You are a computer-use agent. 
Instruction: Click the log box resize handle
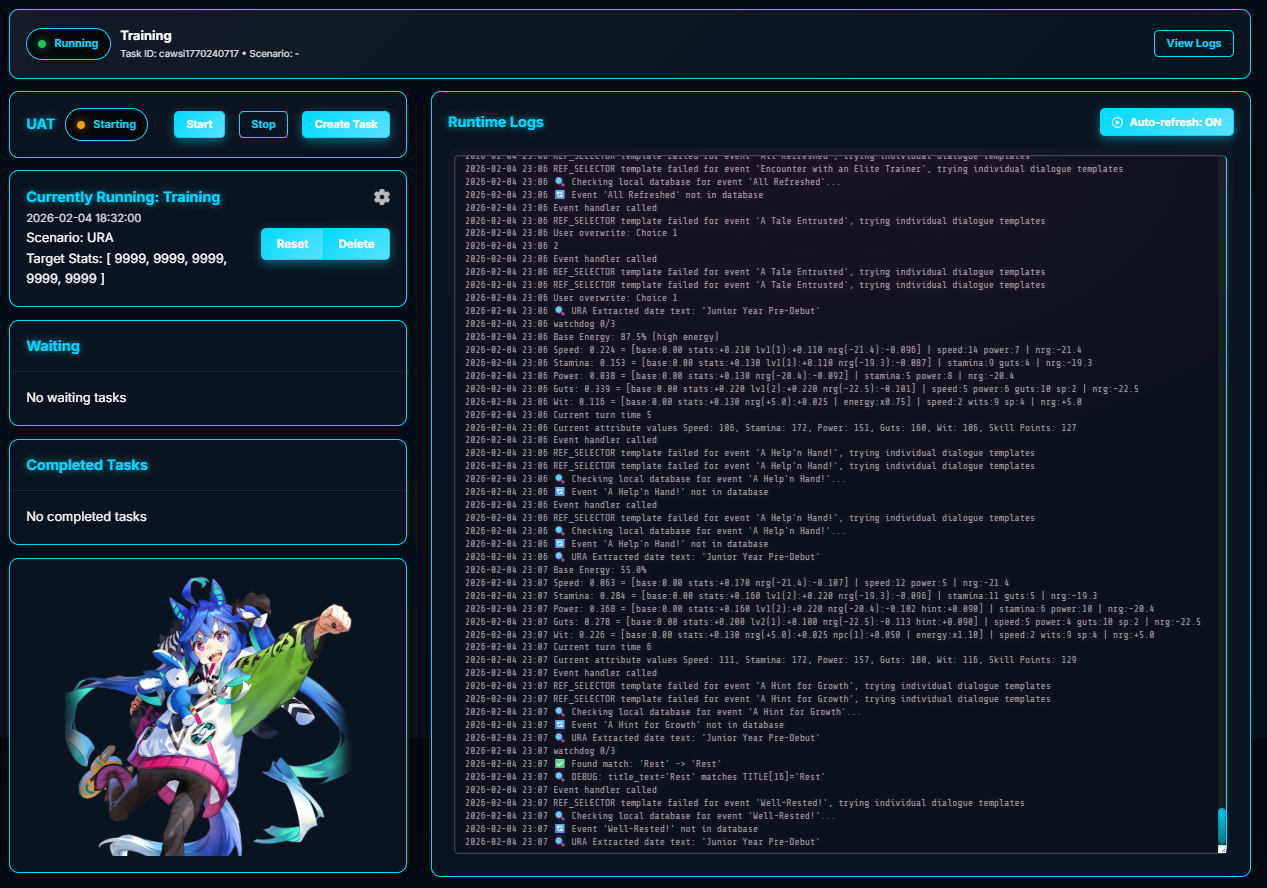coord(1221,848)
